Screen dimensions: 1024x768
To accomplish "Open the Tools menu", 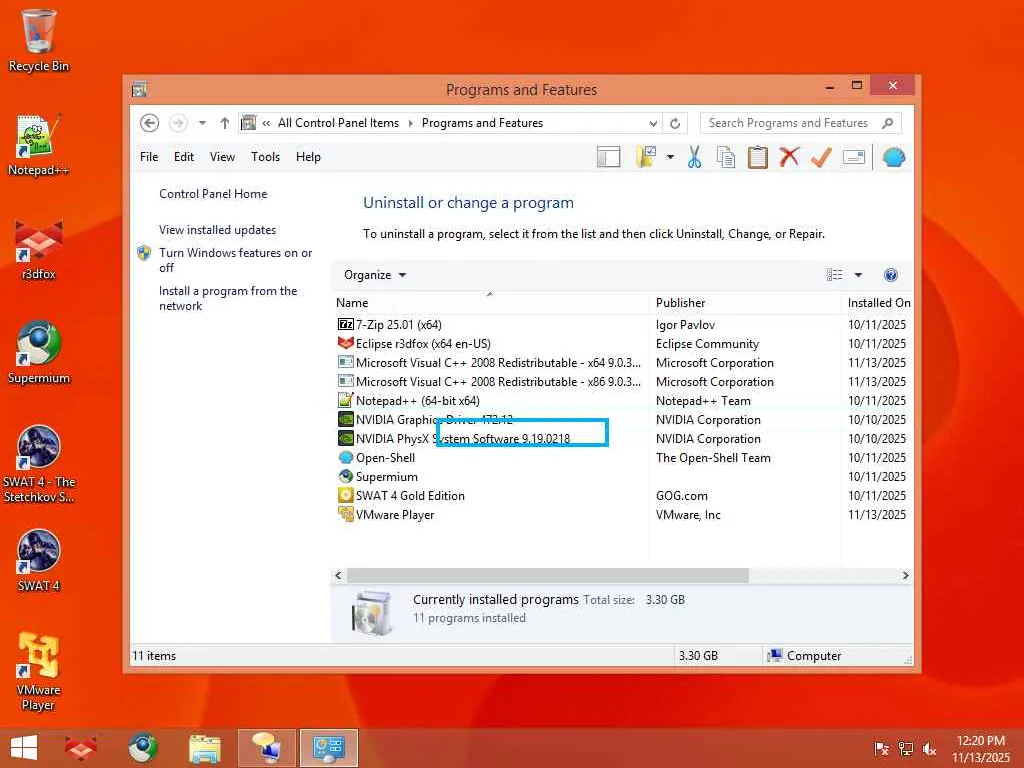I will pos(265,157).
